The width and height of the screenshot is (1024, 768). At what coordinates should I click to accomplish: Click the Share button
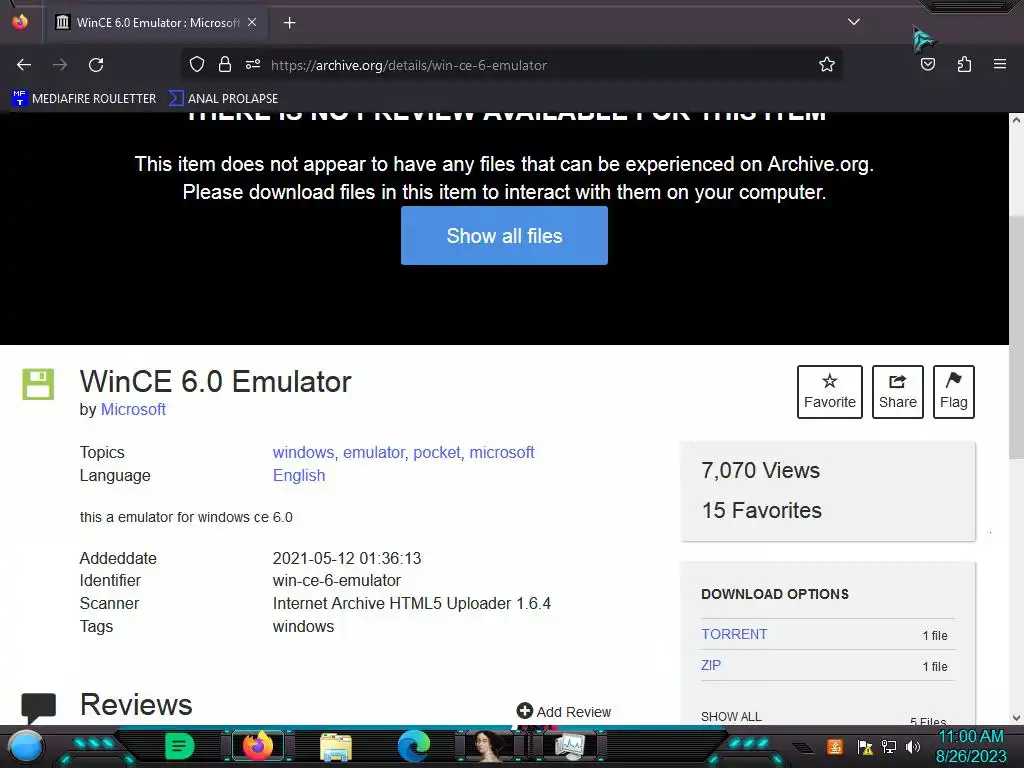pos(897,392)
